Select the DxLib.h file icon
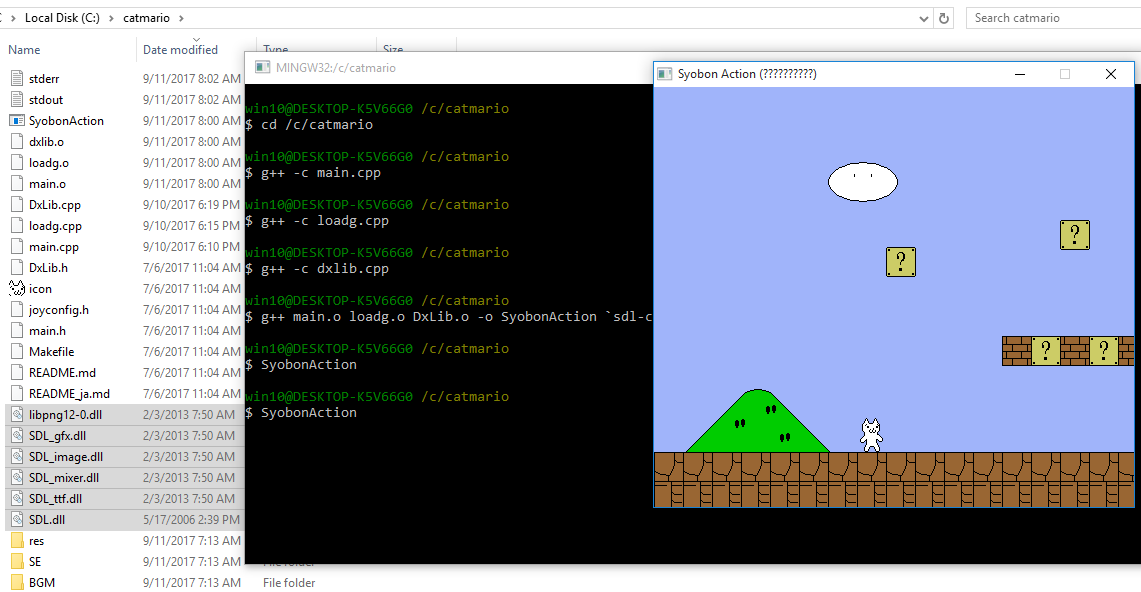The width and height of the screenshot is (1141, 592). point(17,268)
